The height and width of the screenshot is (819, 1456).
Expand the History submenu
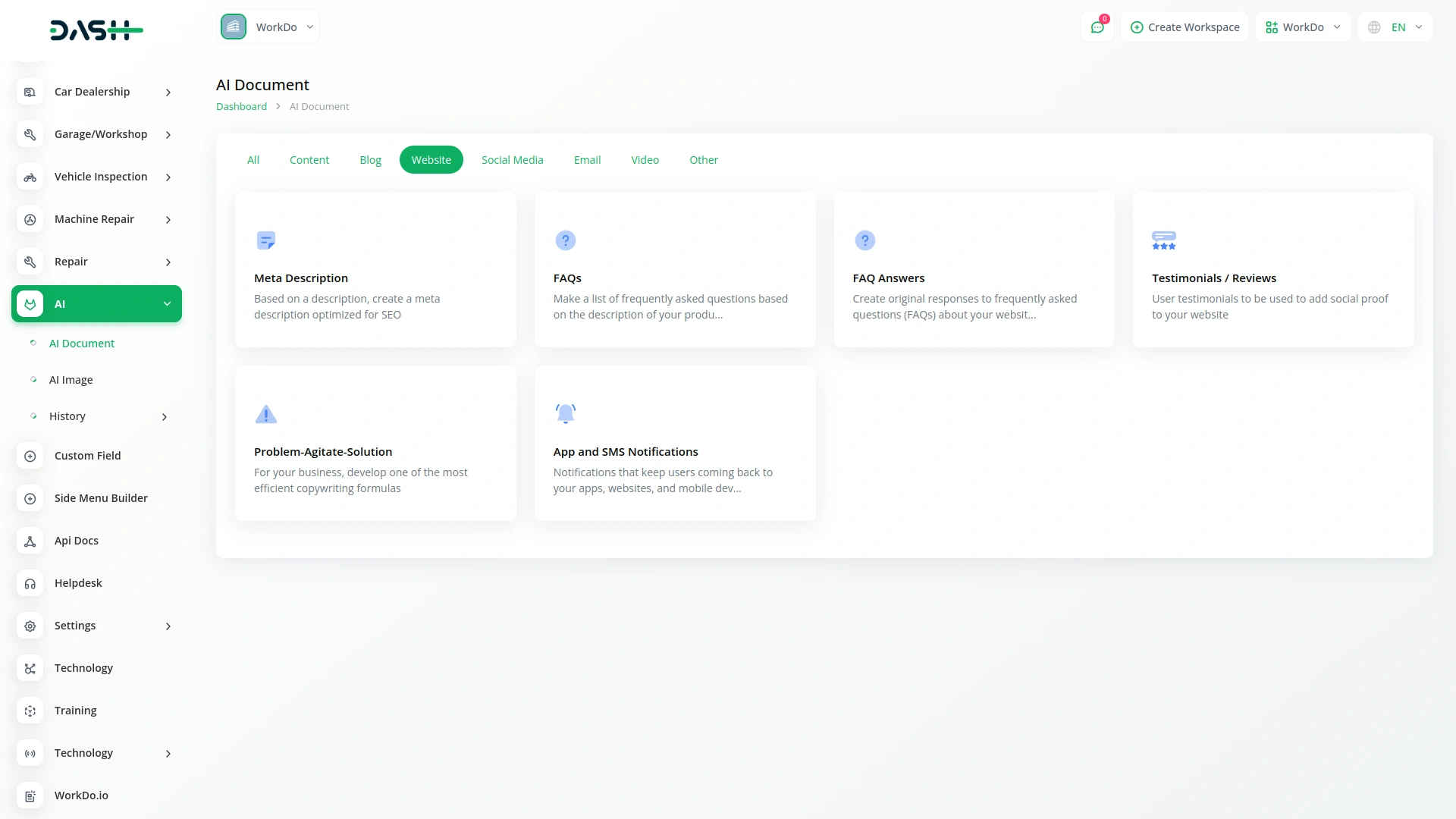coord(99,416)
